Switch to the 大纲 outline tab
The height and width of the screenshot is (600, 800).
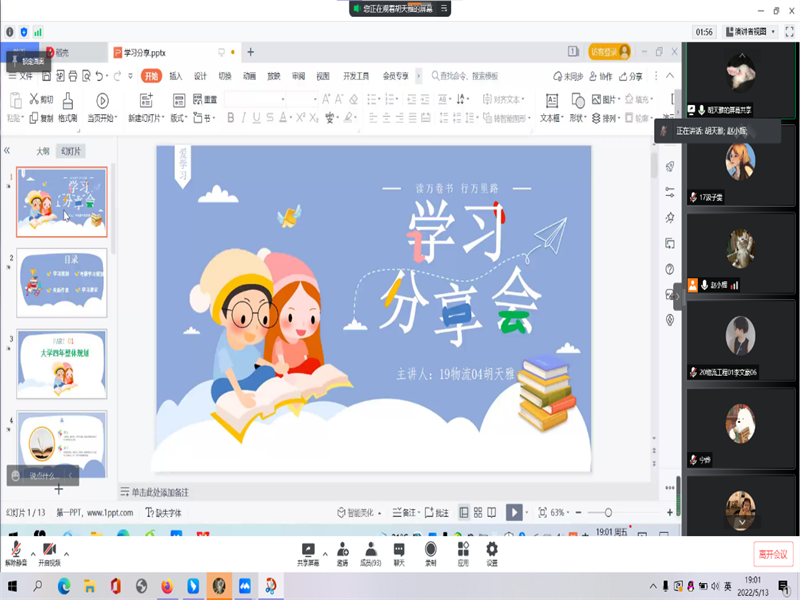tap(43, 151)
